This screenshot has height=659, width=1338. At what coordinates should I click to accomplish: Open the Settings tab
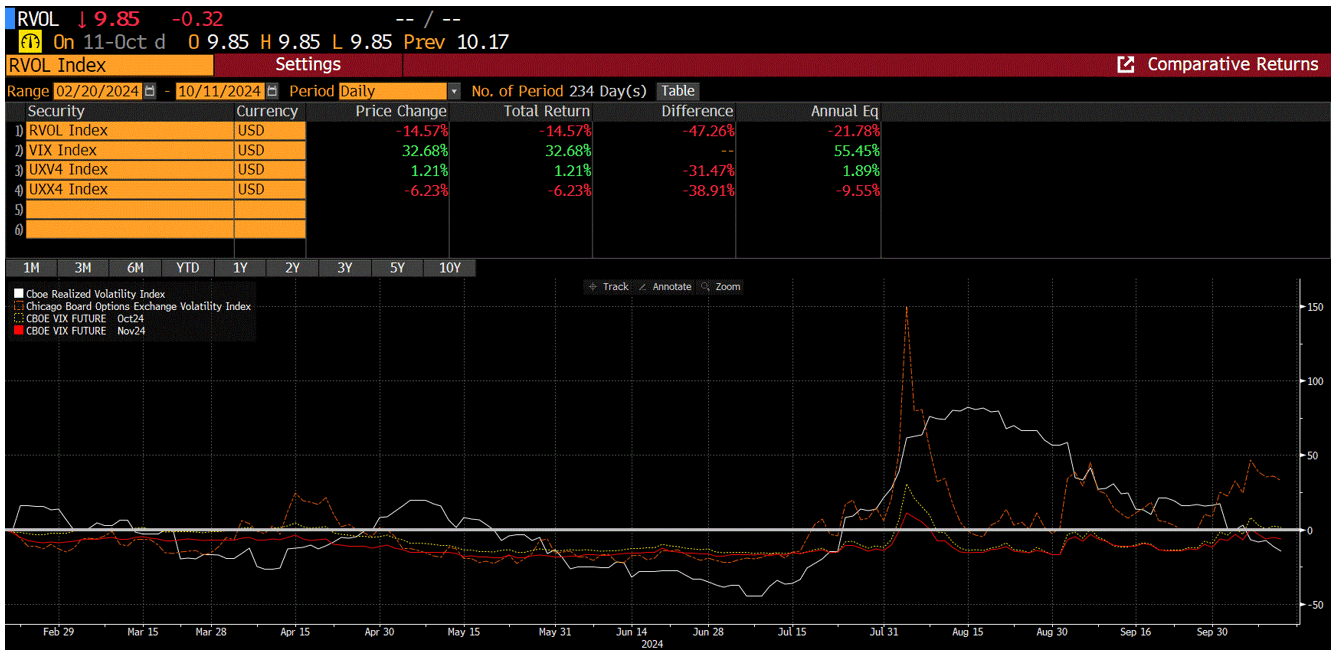pyautogui.click(x=308, y=65)
